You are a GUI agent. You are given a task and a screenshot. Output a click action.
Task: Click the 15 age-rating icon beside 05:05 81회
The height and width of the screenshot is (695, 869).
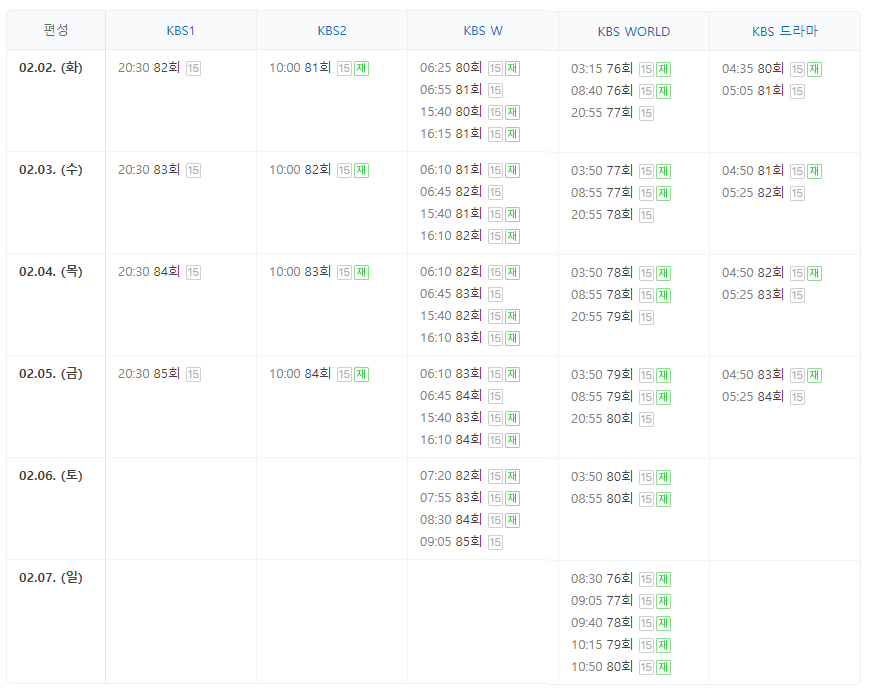coord(798,91)
